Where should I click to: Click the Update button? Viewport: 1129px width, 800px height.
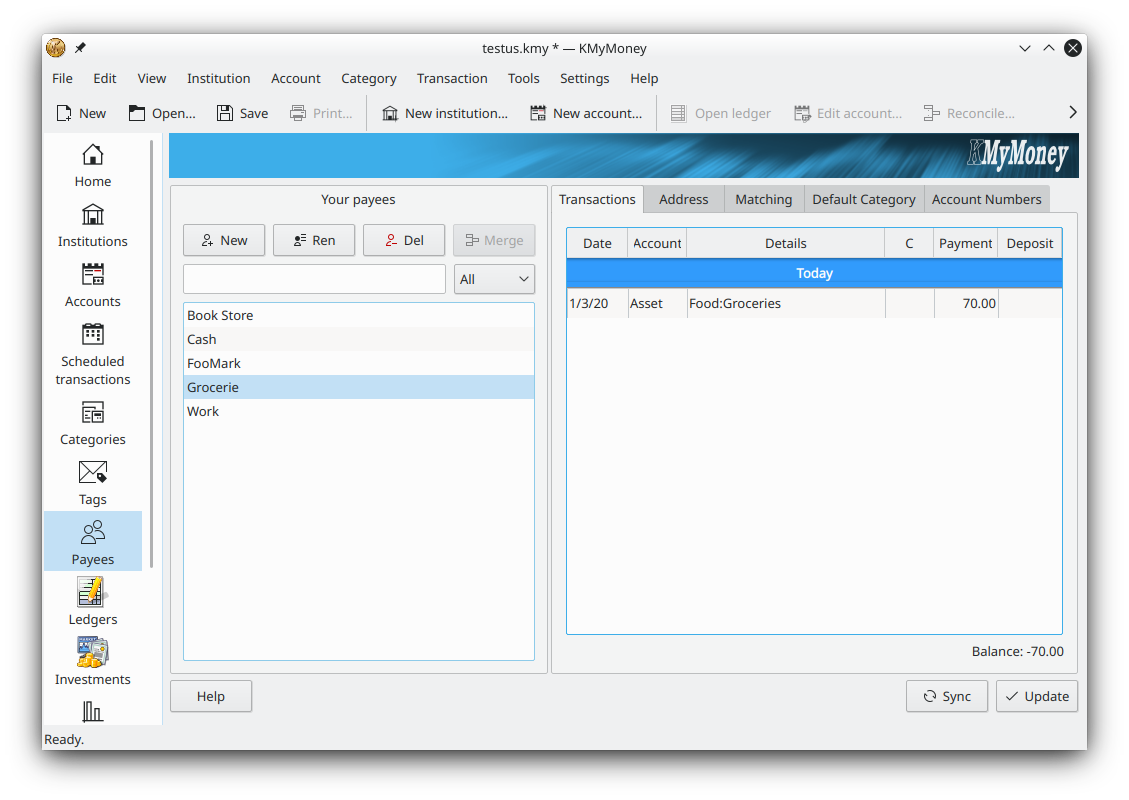pyautogui.click(x=1036, y=696)
